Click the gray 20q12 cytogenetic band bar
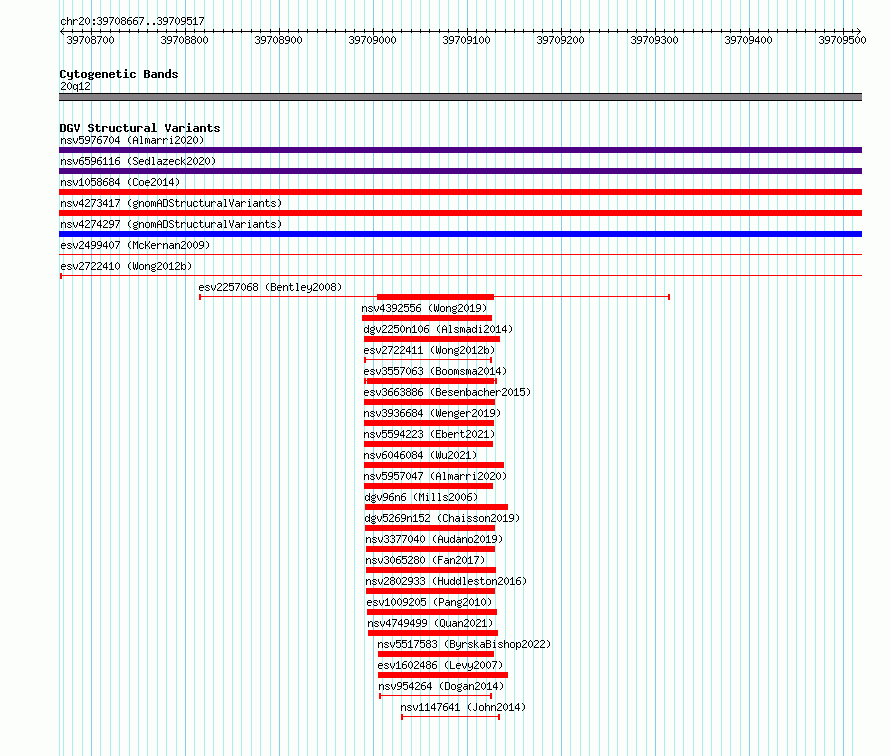 click(x=460, y=97)
